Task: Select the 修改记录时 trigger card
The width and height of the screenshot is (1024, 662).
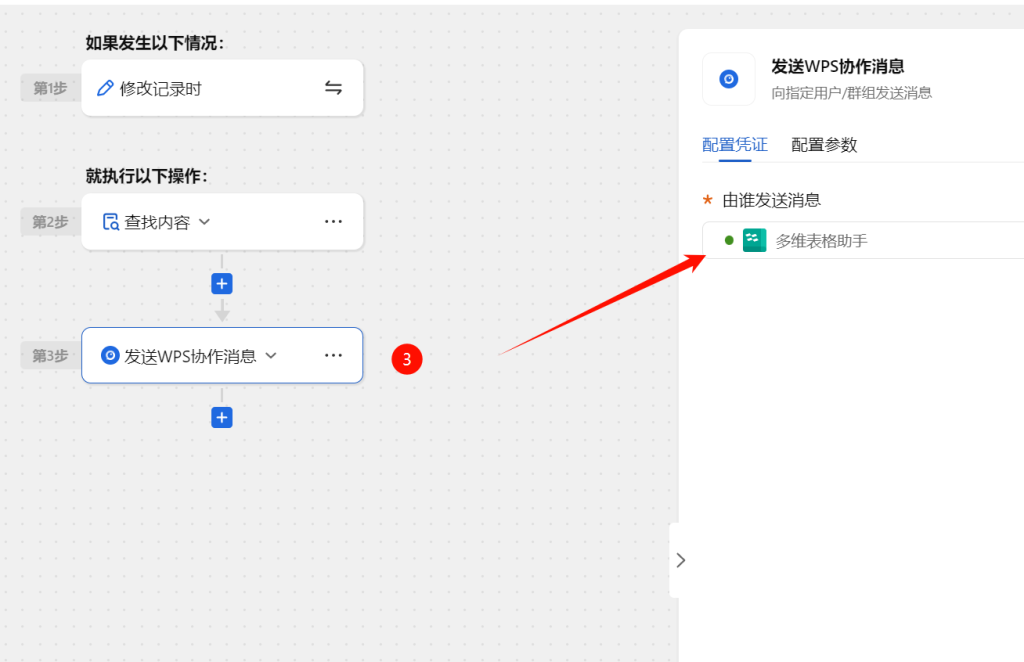Action: coord(222,88)
